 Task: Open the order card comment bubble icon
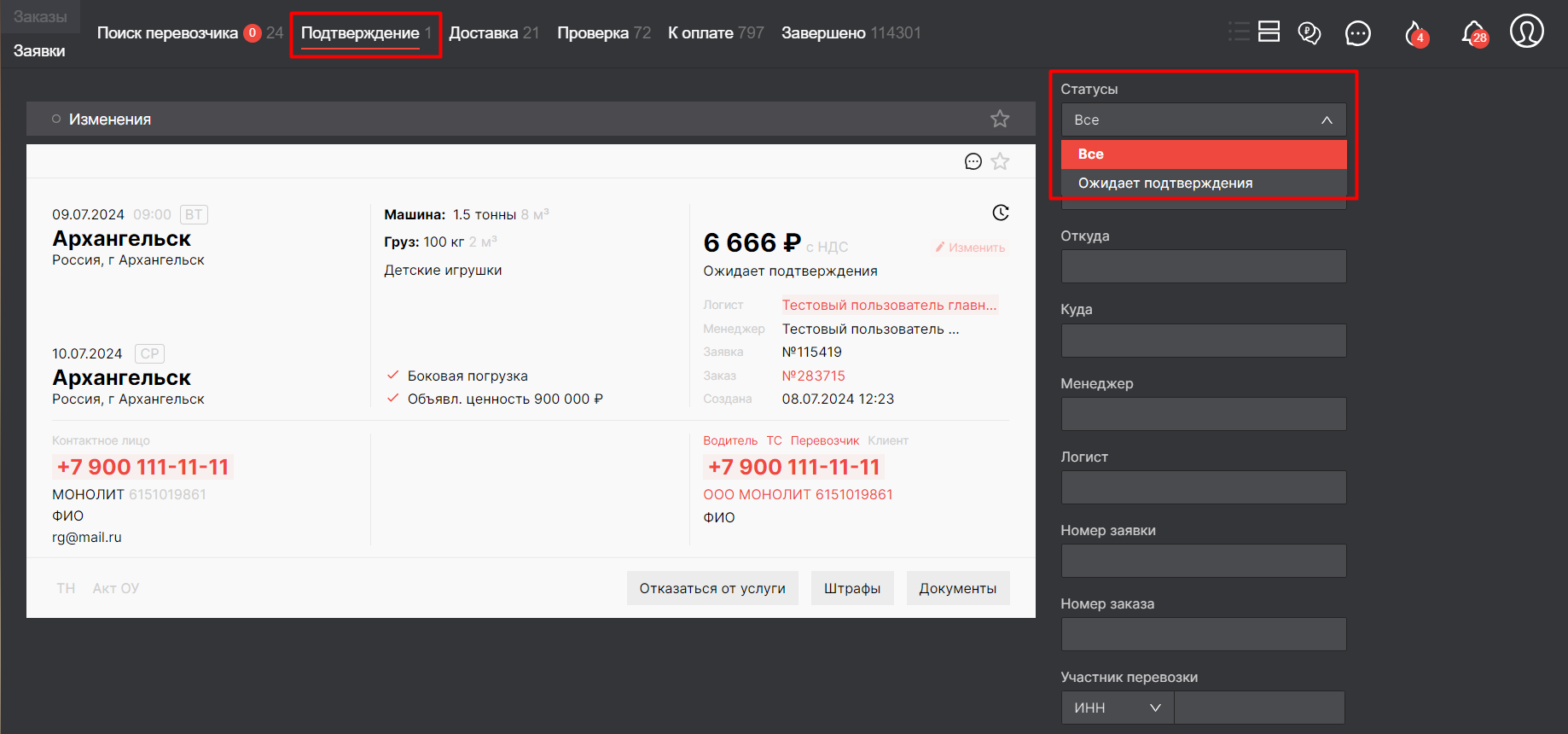click(973, 161)
